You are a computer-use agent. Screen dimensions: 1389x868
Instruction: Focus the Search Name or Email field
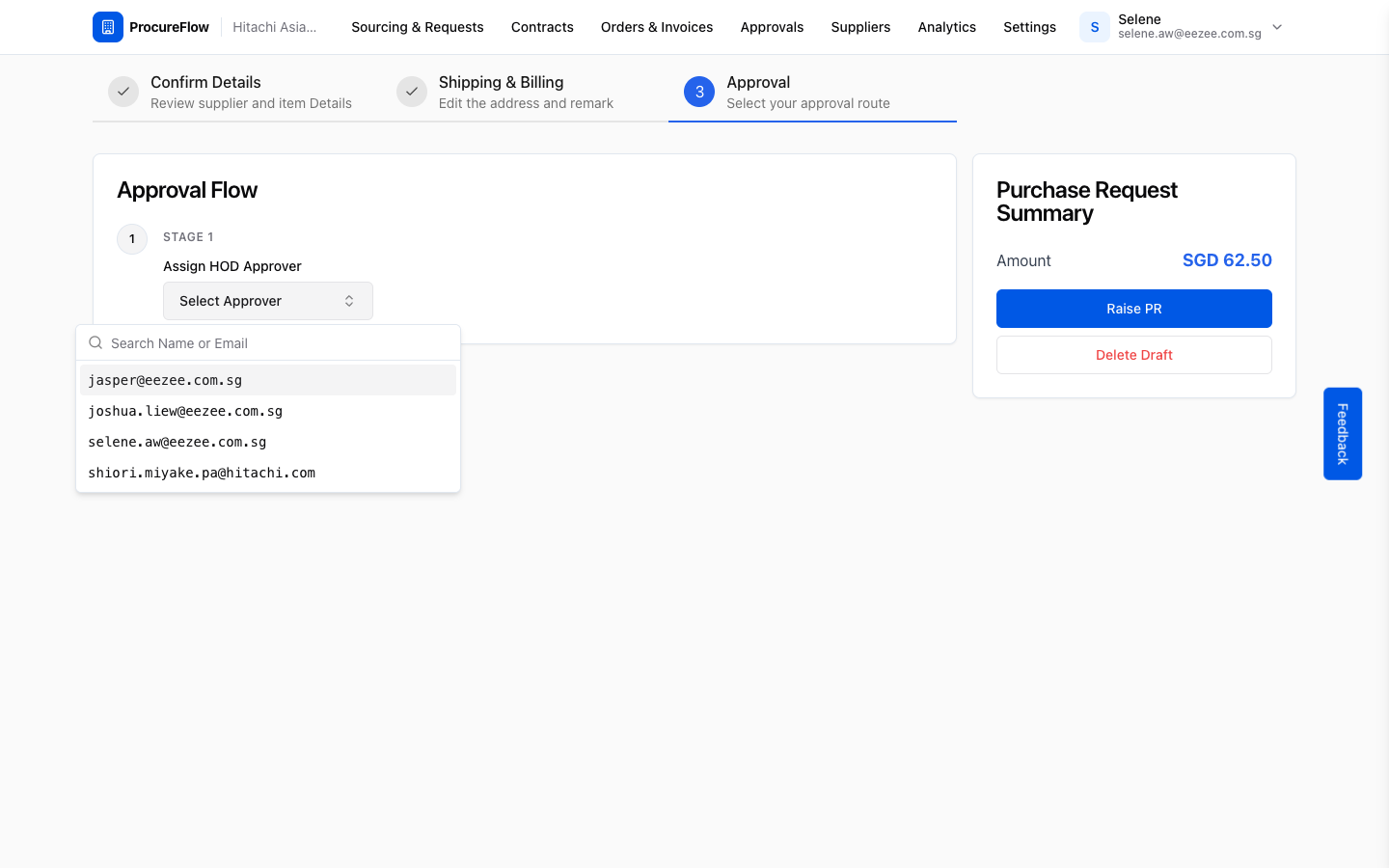point(280,343)
